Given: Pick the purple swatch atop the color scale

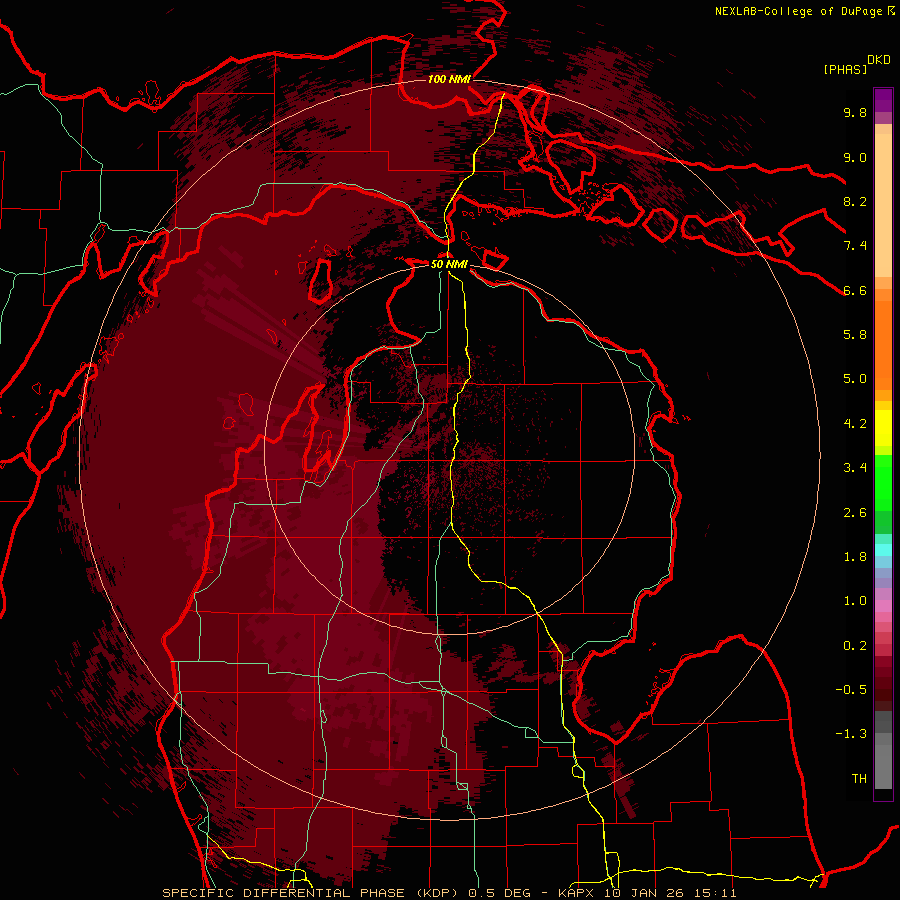Looking at the screenshot, I should [x=883, y=100].
